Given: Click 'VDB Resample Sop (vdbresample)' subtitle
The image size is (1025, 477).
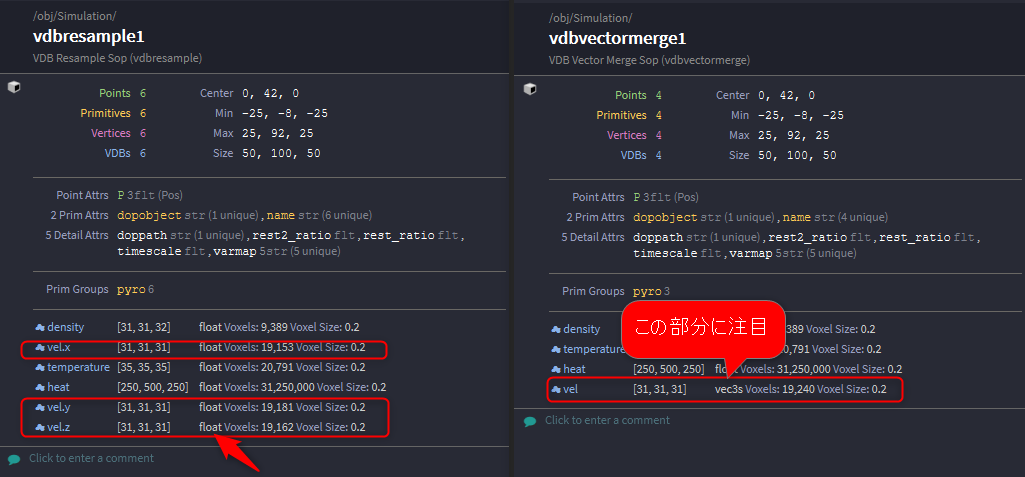Looking at the screenshot, I should [118, 58].
